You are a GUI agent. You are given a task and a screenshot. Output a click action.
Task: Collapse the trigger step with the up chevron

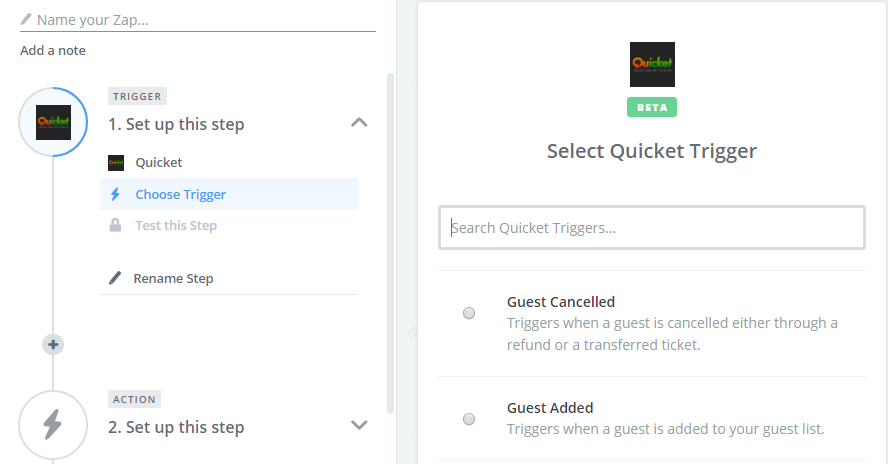(359, 122)
